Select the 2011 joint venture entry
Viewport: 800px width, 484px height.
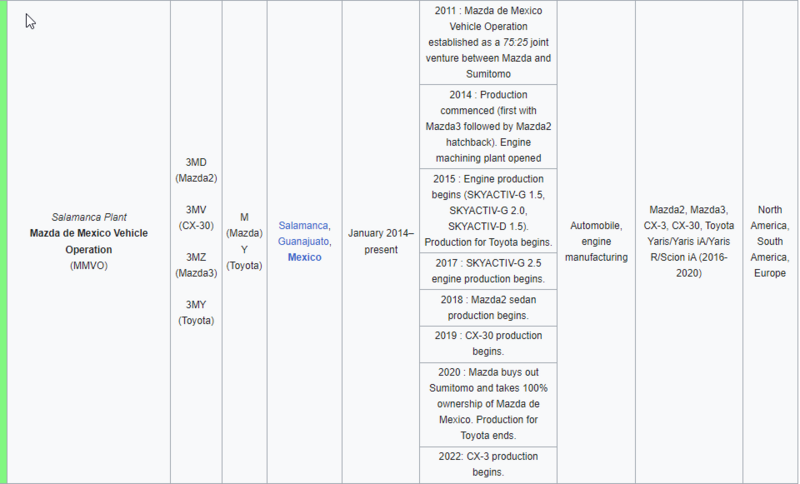pyautogui.click(x=487, y=42)
